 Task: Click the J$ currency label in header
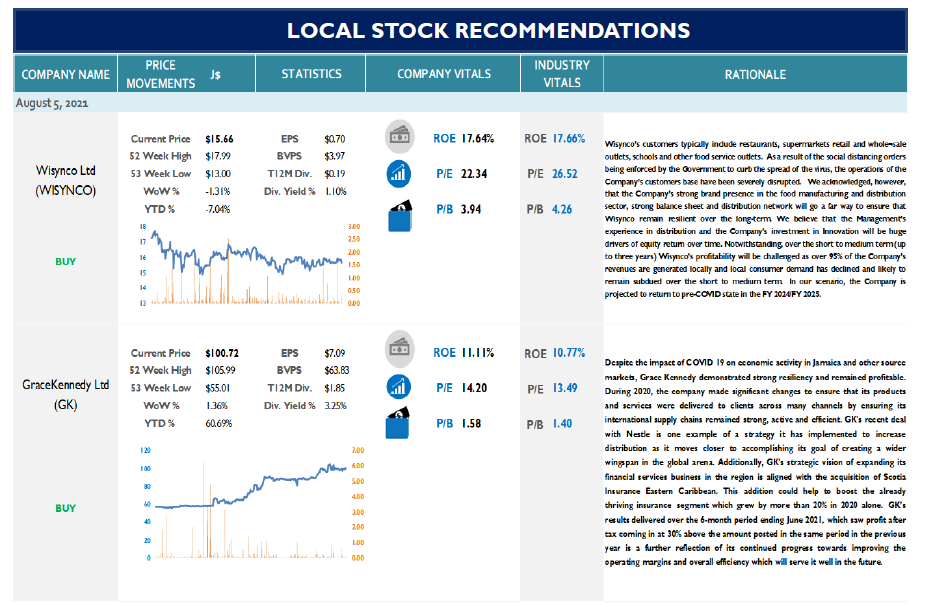pyautogui.click(x=216, y=74)
